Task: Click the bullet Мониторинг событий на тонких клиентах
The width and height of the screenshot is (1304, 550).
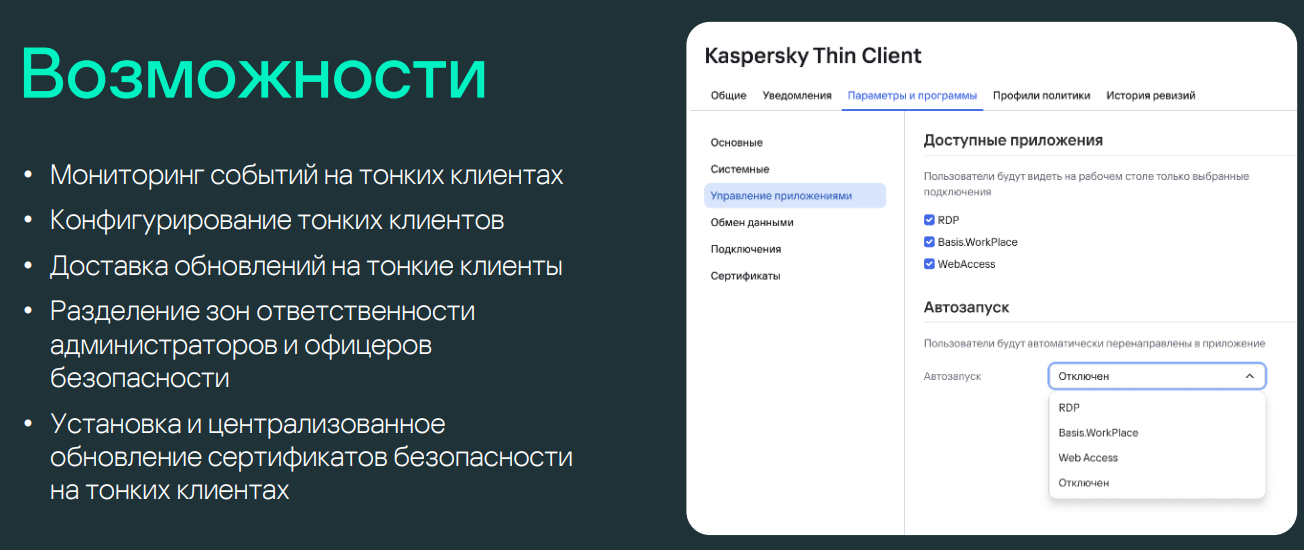Action: point(307,175)
